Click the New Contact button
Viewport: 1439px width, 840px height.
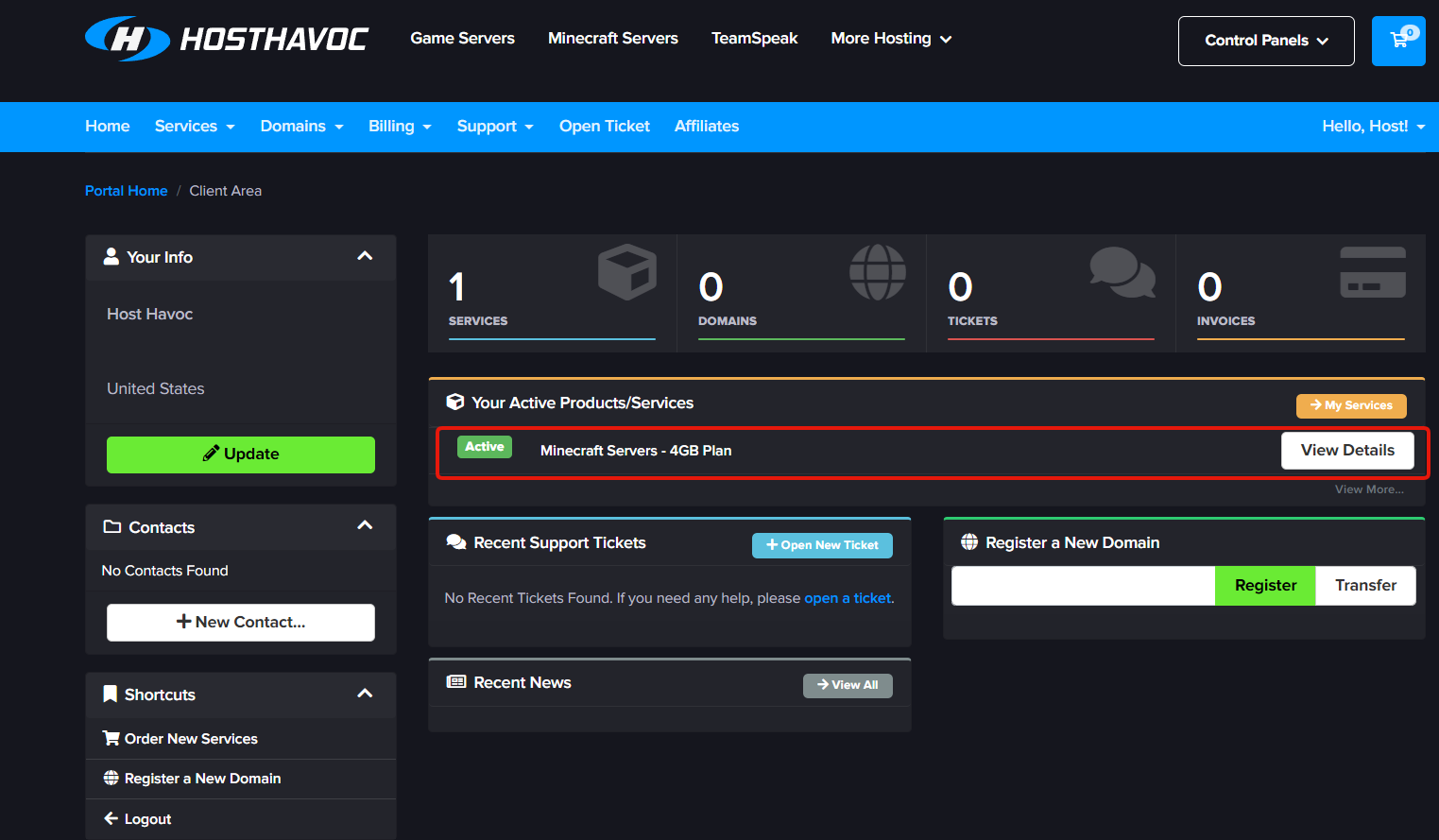click(x=241, y=623)
